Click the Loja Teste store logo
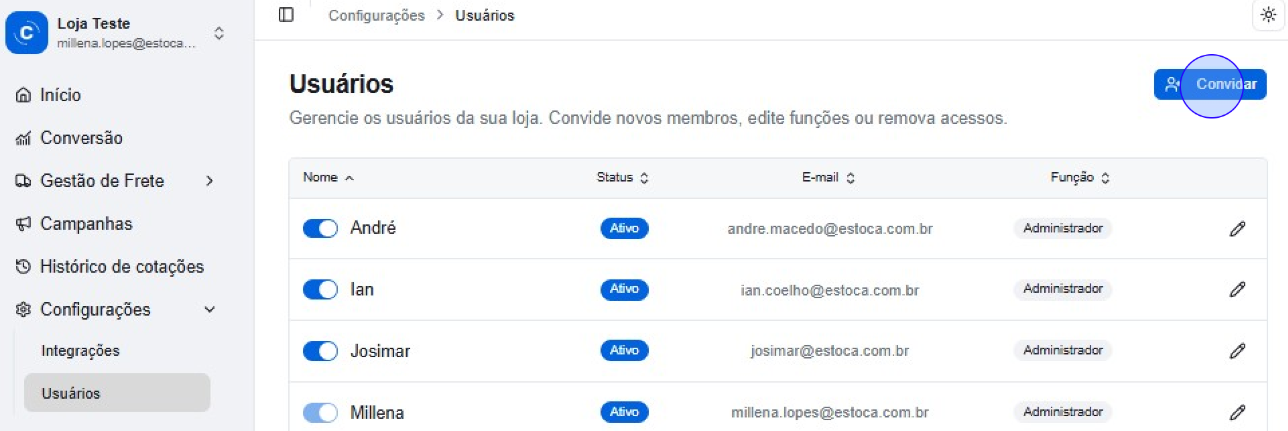Image resolution: width=1288 pixels, height=431 pixels. 28,33
